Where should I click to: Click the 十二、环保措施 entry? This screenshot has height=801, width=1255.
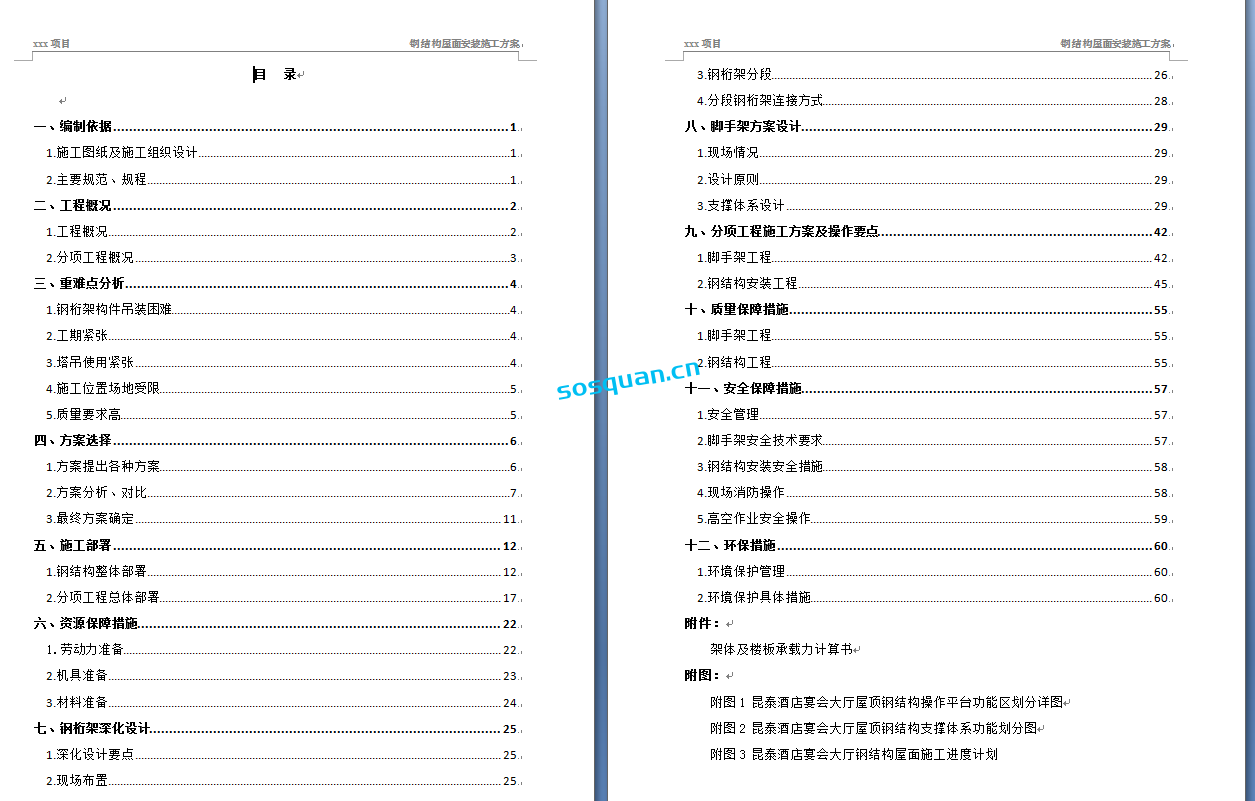(730, 546)
